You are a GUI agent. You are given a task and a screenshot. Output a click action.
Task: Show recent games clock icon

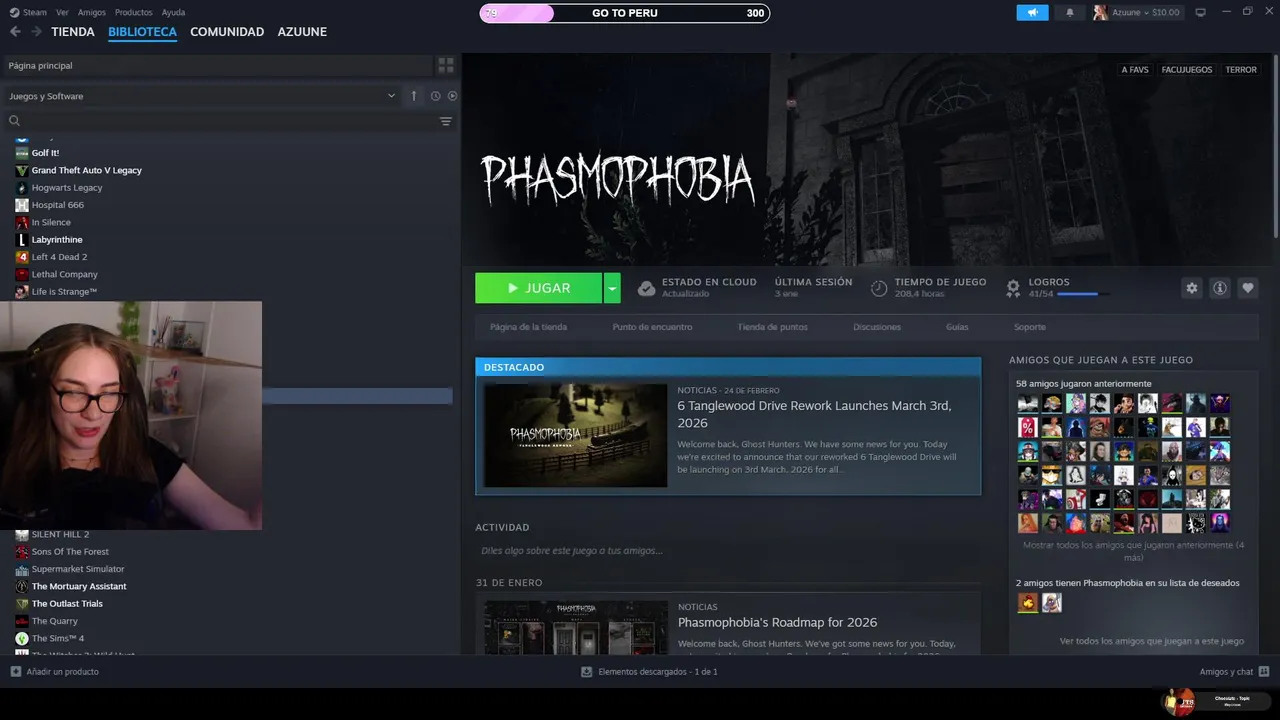tap(435, 96)
